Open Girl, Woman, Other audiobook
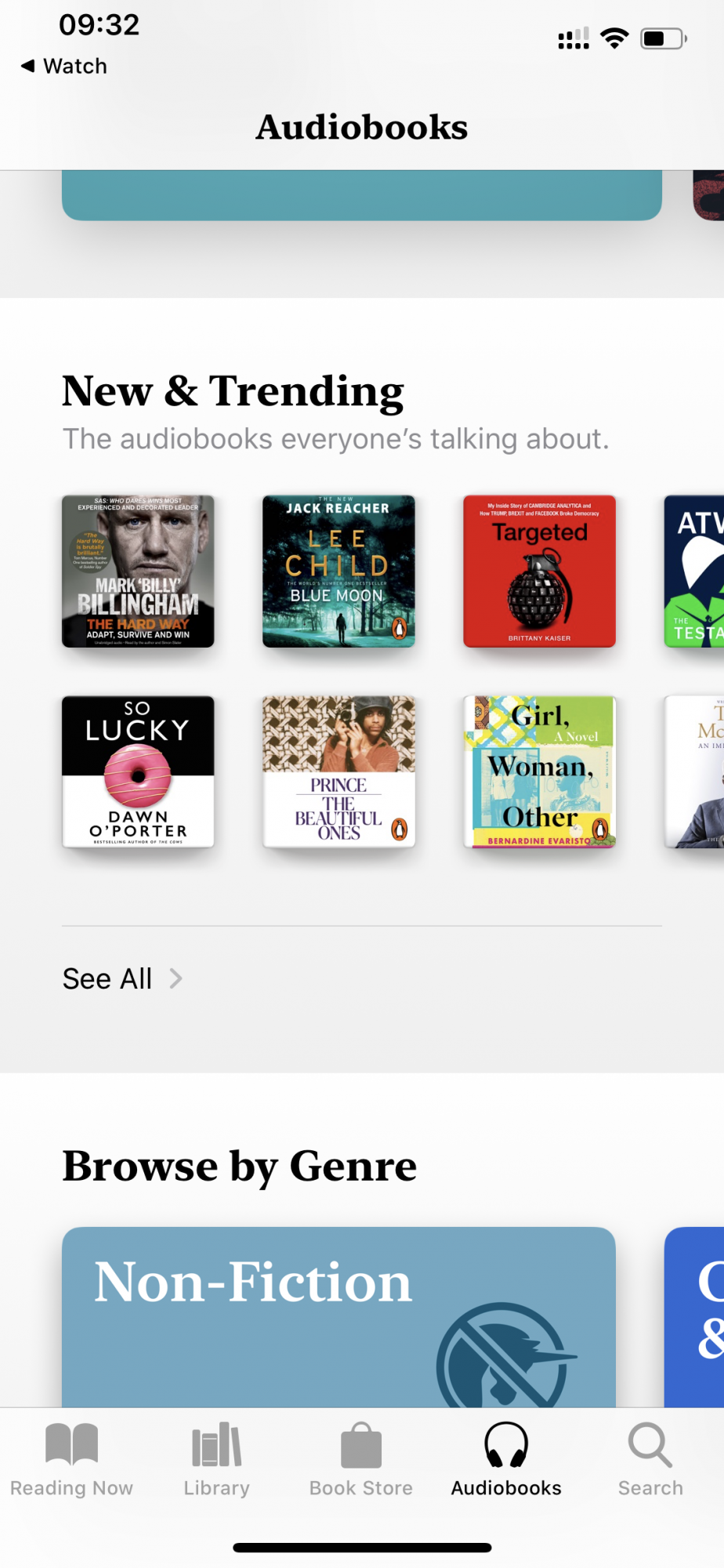The width and height of the screenshot is (724, 1568). click(539, 771)
